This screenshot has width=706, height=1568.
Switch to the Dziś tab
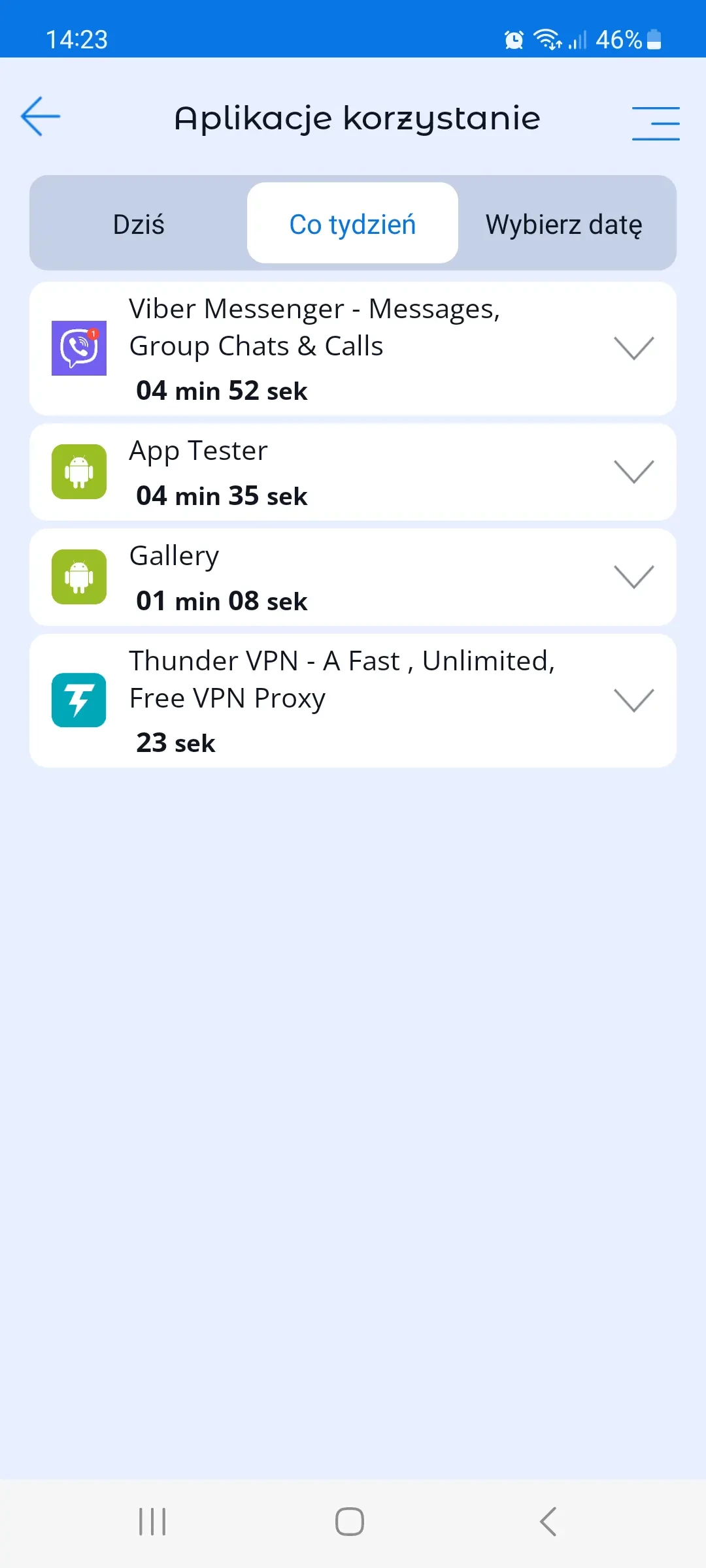tap(139, 224)
